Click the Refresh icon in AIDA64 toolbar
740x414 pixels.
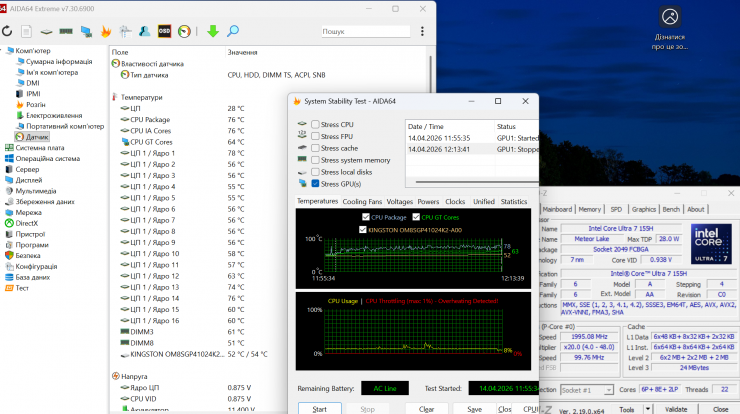click(7, 31)
